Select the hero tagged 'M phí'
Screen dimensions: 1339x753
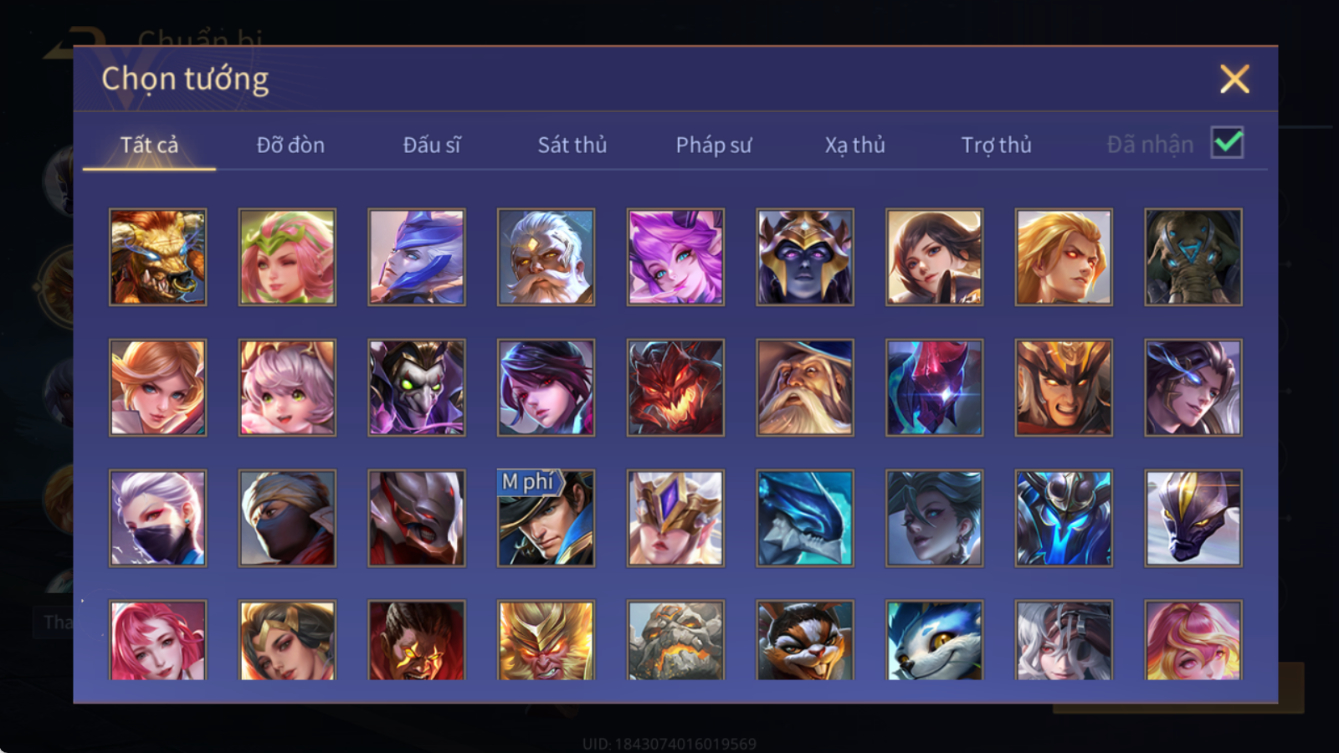[x=546, y=518]
